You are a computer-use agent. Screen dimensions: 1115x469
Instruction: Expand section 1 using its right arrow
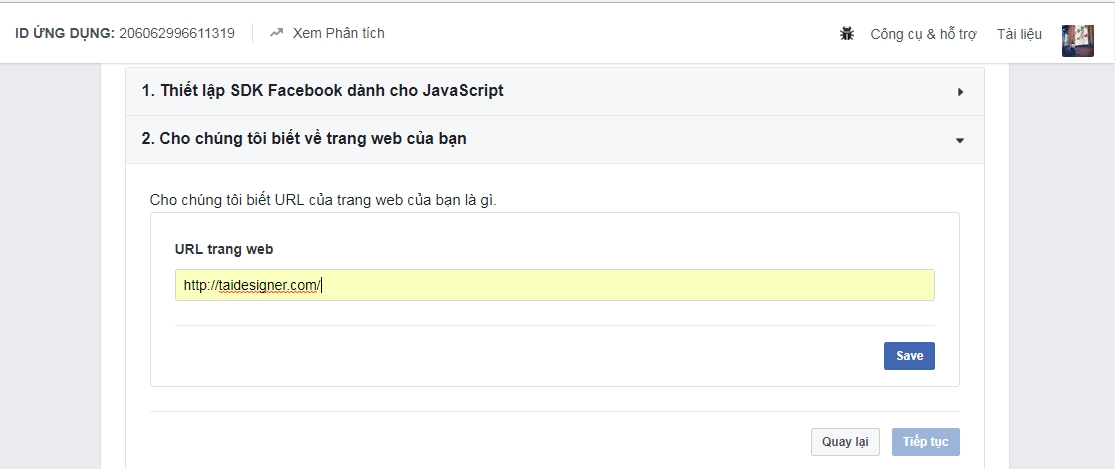point(960,92)
